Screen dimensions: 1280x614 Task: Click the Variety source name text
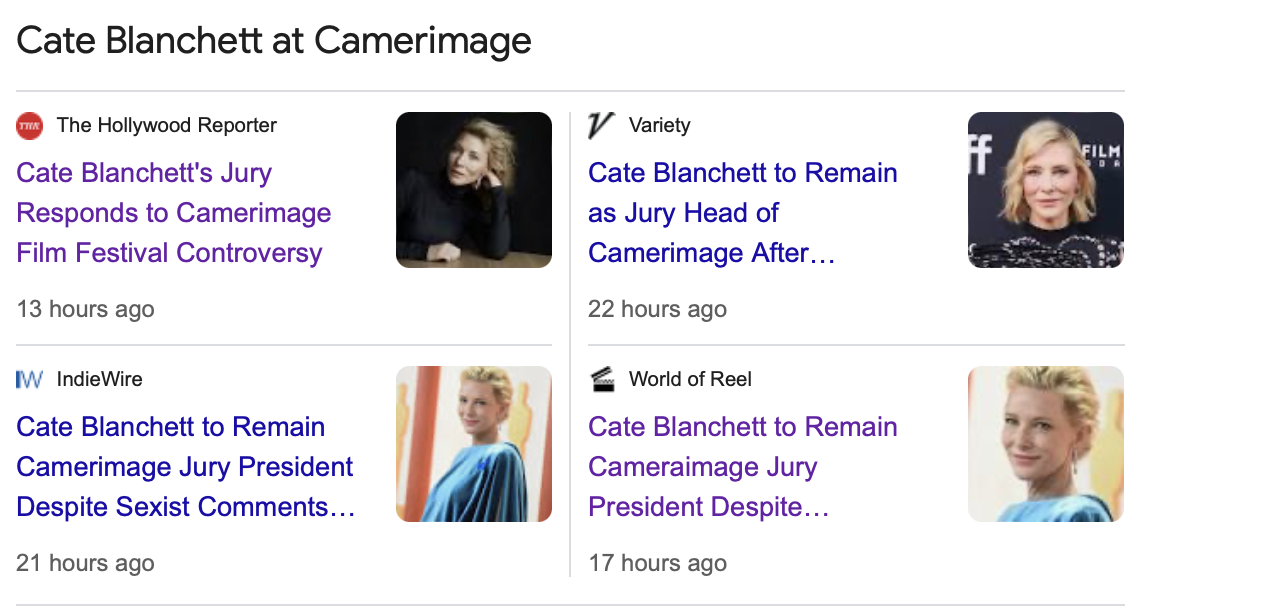659,126
